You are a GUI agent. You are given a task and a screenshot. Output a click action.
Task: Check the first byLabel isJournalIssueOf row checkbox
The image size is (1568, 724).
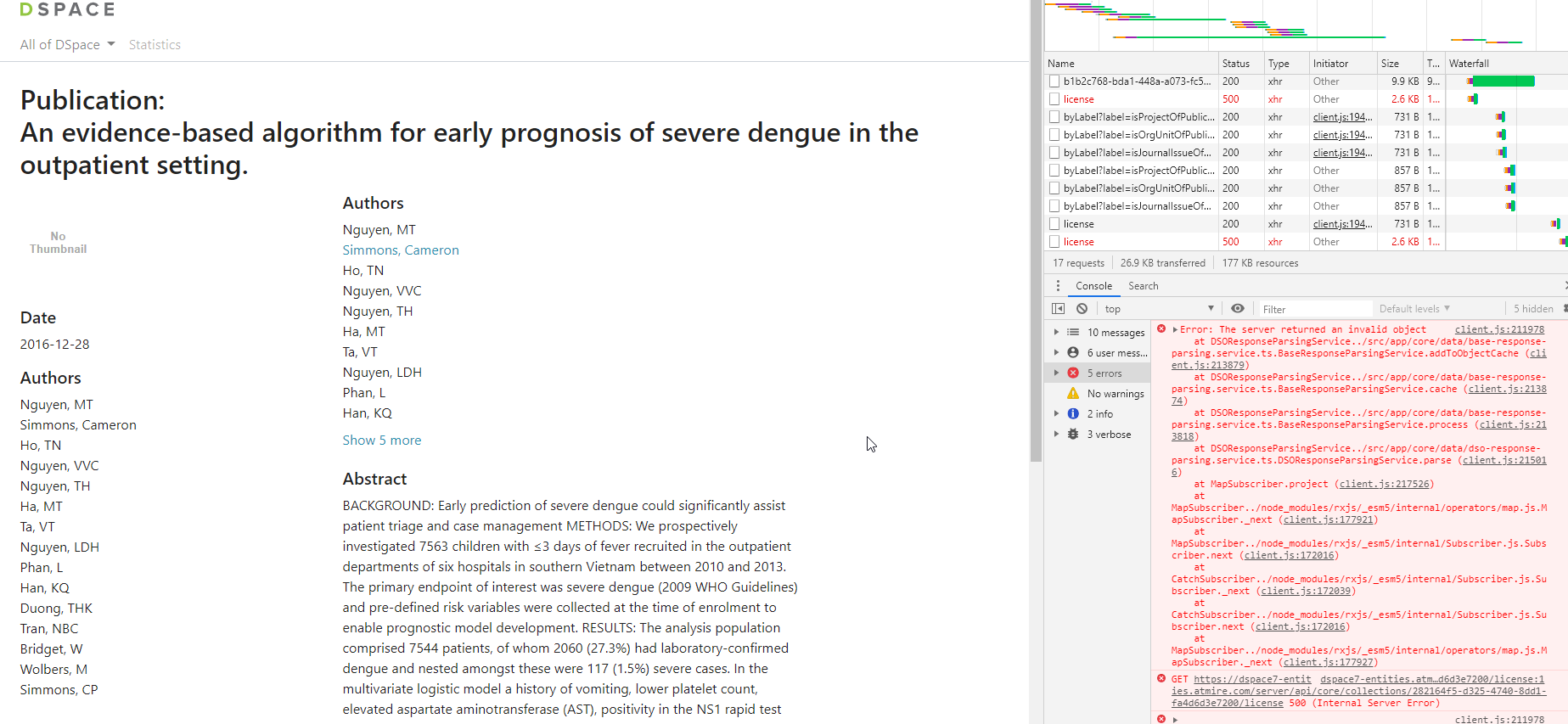(1054, 153)
